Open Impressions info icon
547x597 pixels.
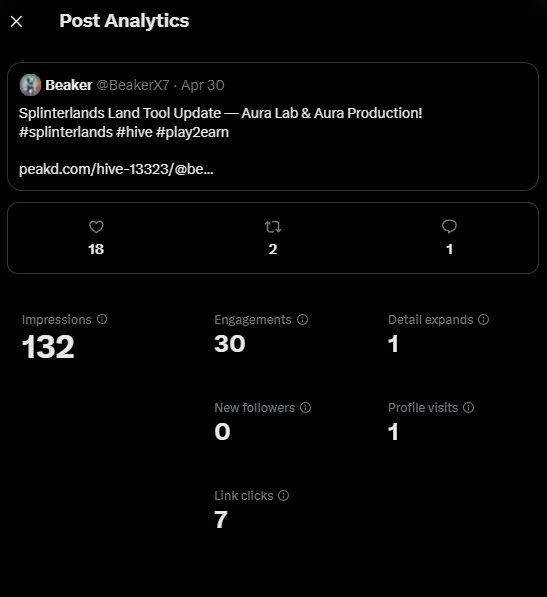coord(102,319)
